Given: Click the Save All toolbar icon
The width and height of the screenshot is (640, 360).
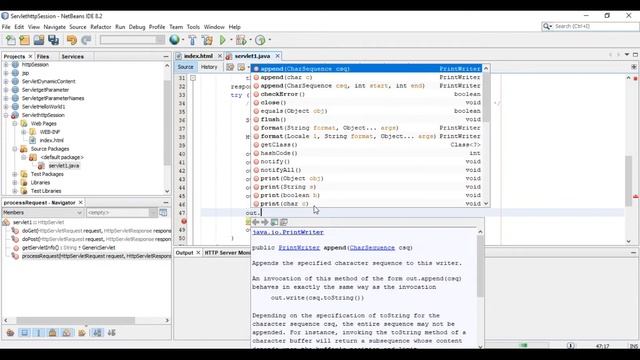Looking at the screenshot, I should tap(53, 40).
